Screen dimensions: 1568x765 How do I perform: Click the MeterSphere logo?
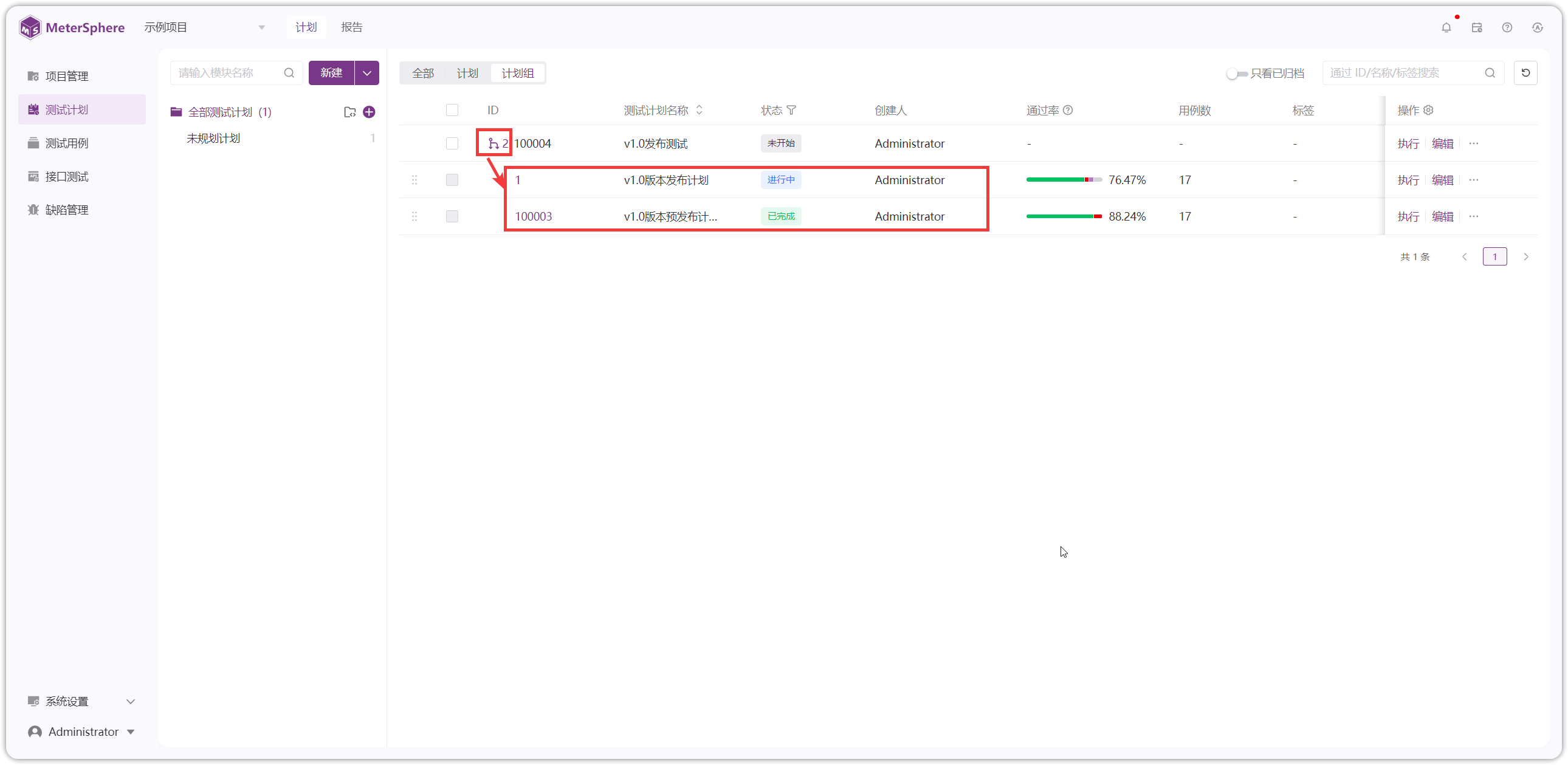[x=72, y=27]
